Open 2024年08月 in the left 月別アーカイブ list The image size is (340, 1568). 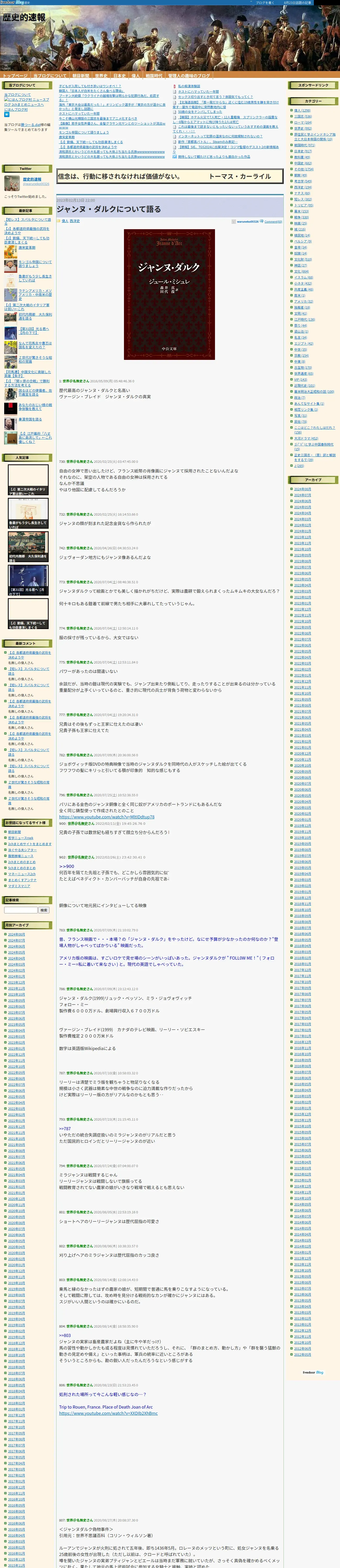click(16, 934)
